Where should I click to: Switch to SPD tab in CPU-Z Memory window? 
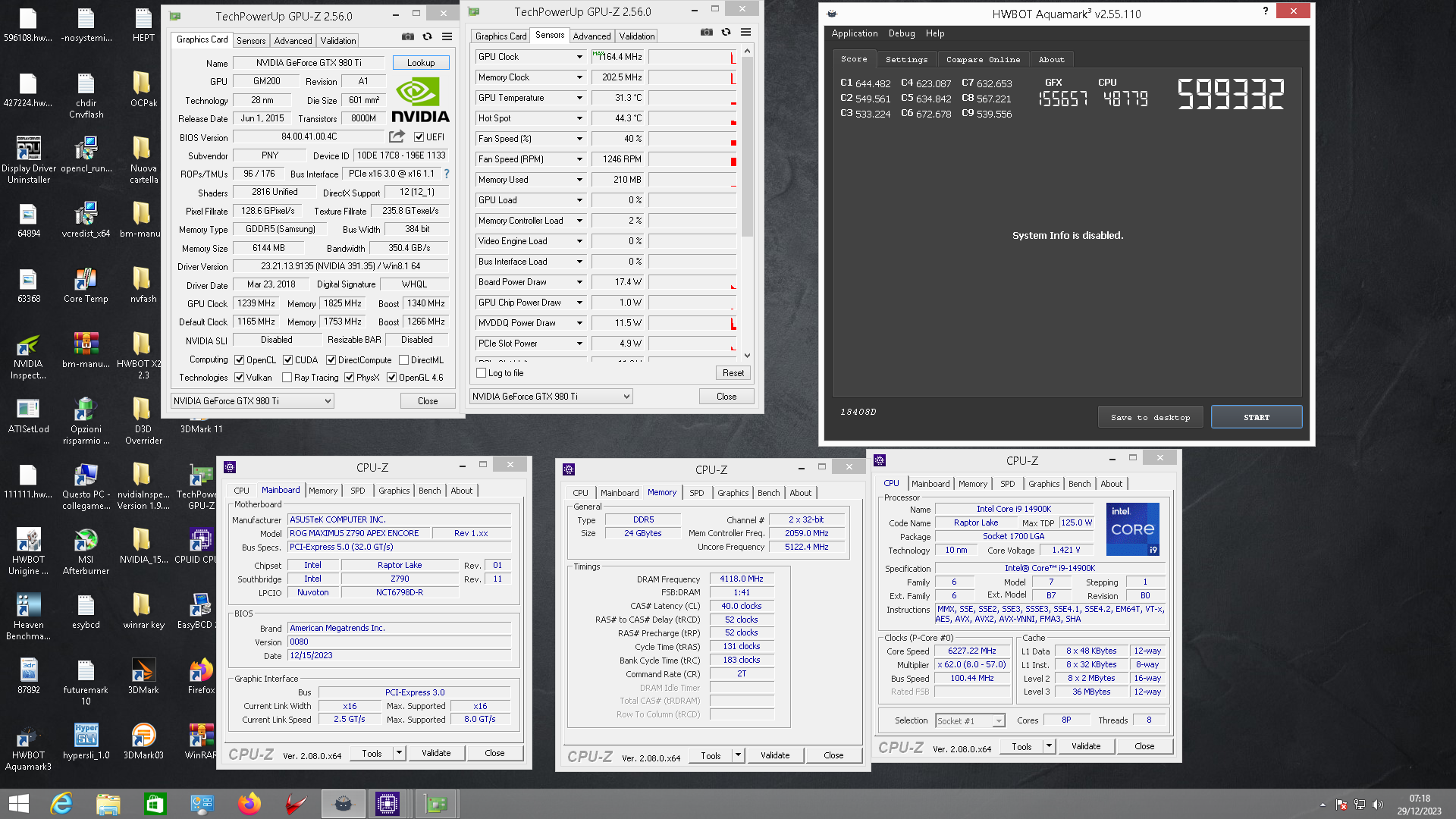pyautogui.click(x=696, y=493)
